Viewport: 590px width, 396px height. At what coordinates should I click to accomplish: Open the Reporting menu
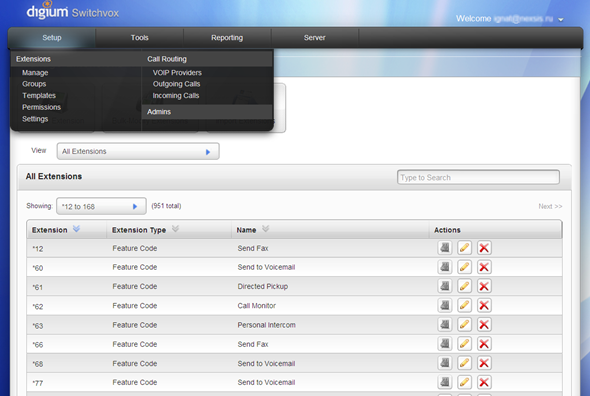(227, 38)
